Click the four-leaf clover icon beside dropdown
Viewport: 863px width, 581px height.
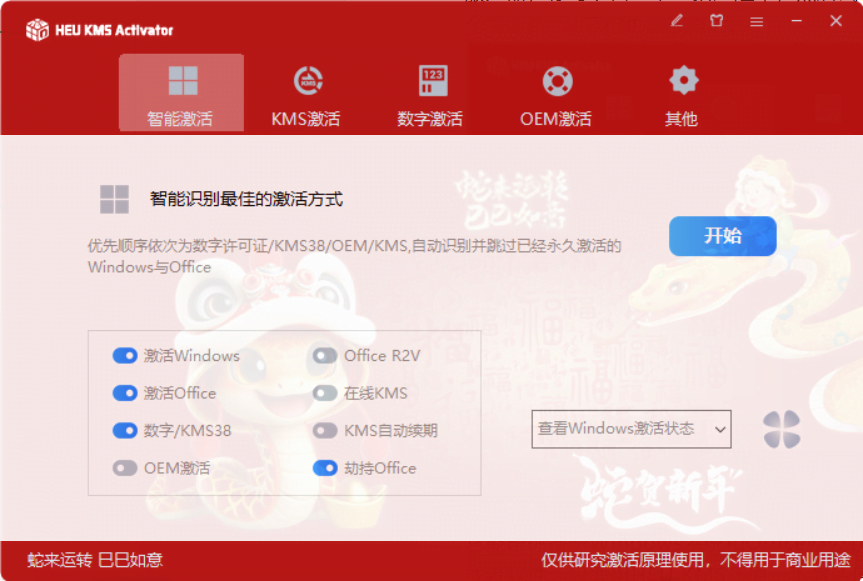click(782, 429)
